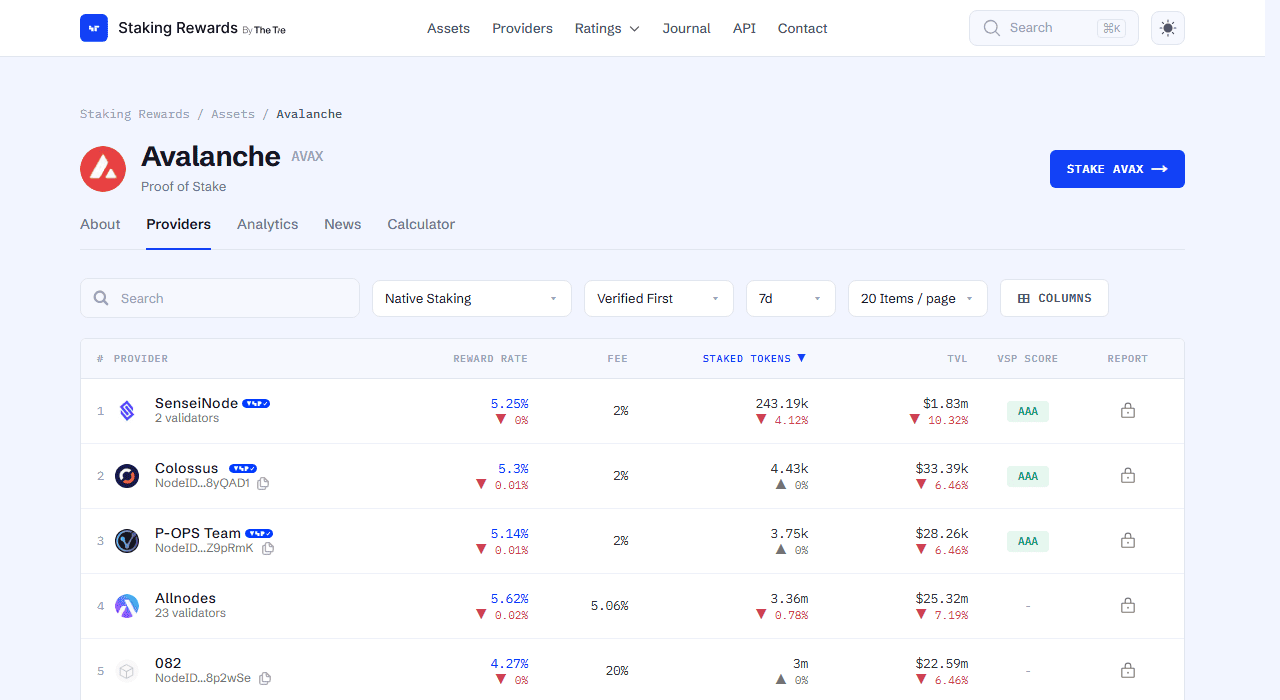Image resolution: width=1280 pixels, height=700 pixels.
Task: Click the Staking Rewards breadcrumb link
Action: point(135,114)
